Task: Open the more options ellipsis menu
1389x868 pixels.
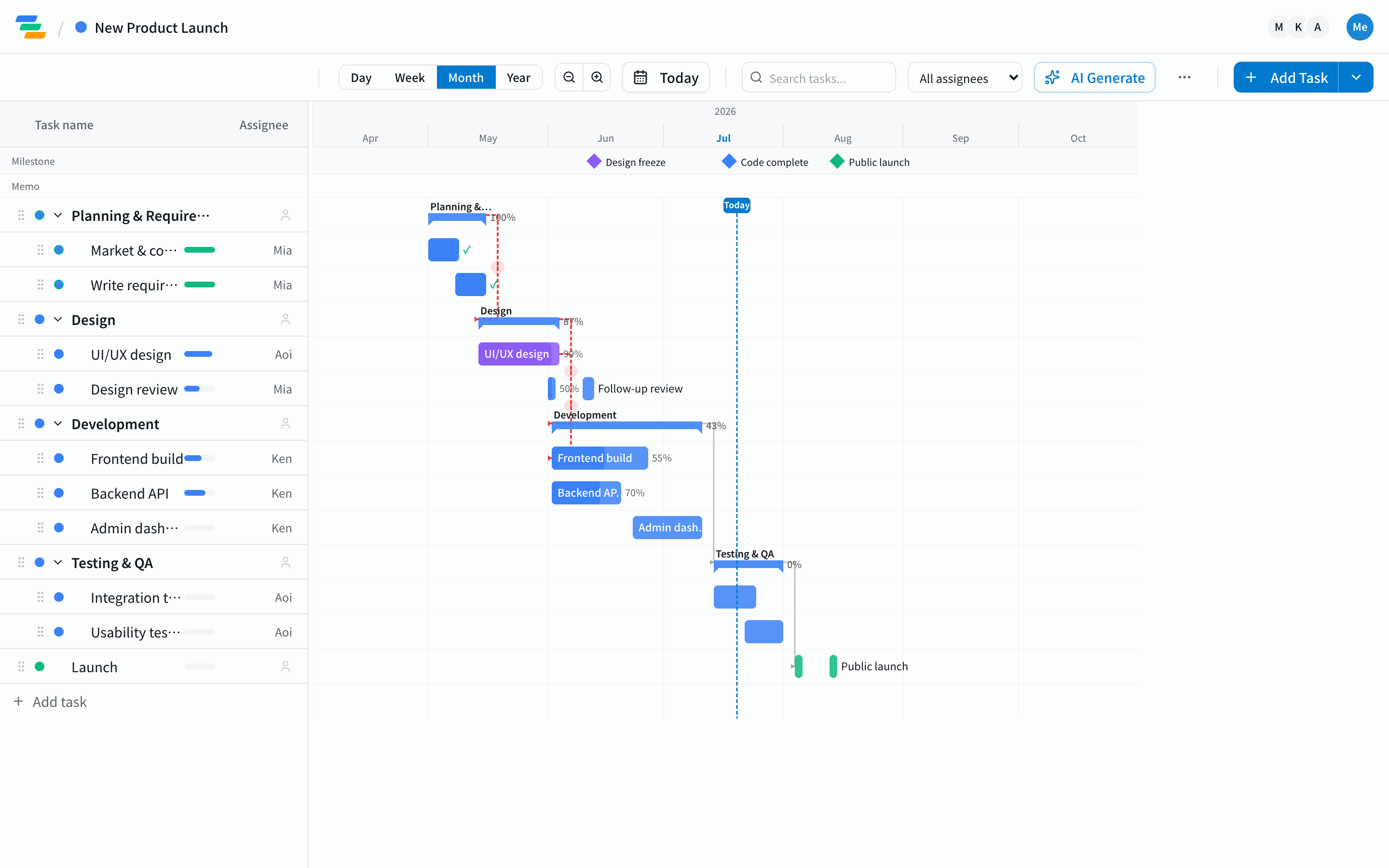Action: coord(1184,78)
